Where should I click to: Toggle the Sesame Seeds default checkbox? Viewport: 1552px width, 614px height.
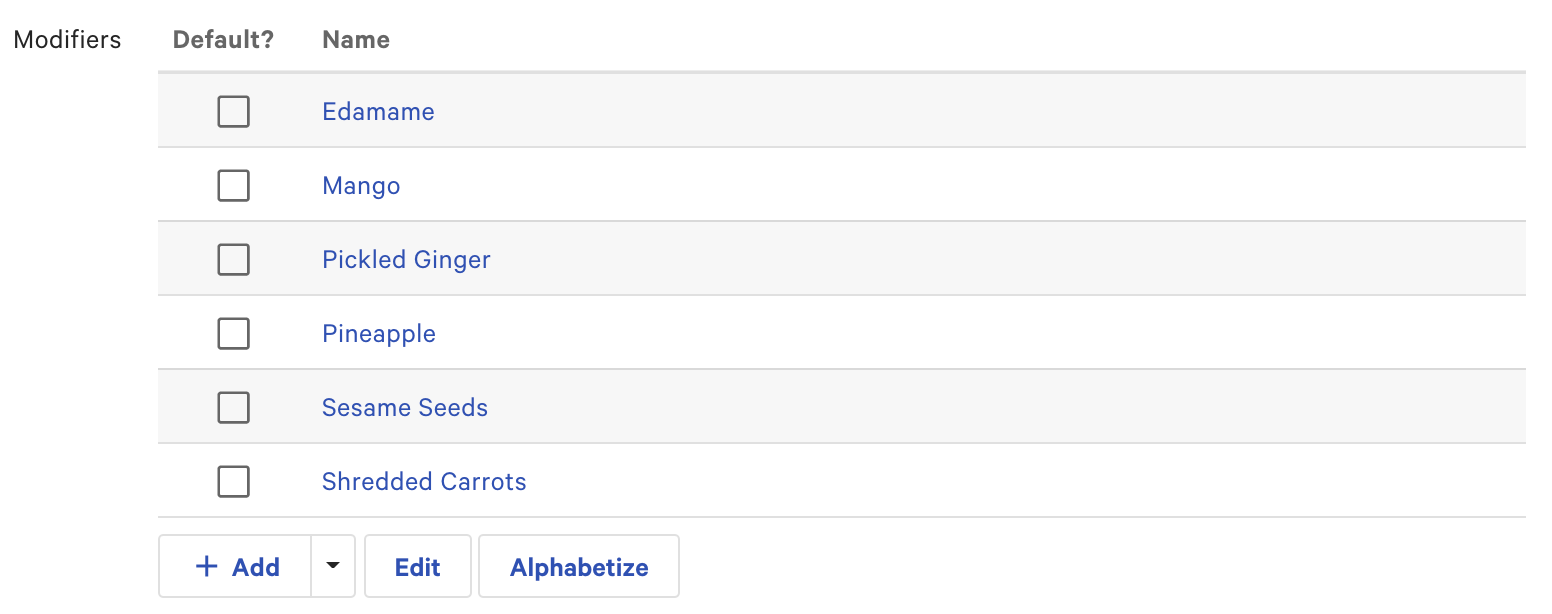point(233,407)
